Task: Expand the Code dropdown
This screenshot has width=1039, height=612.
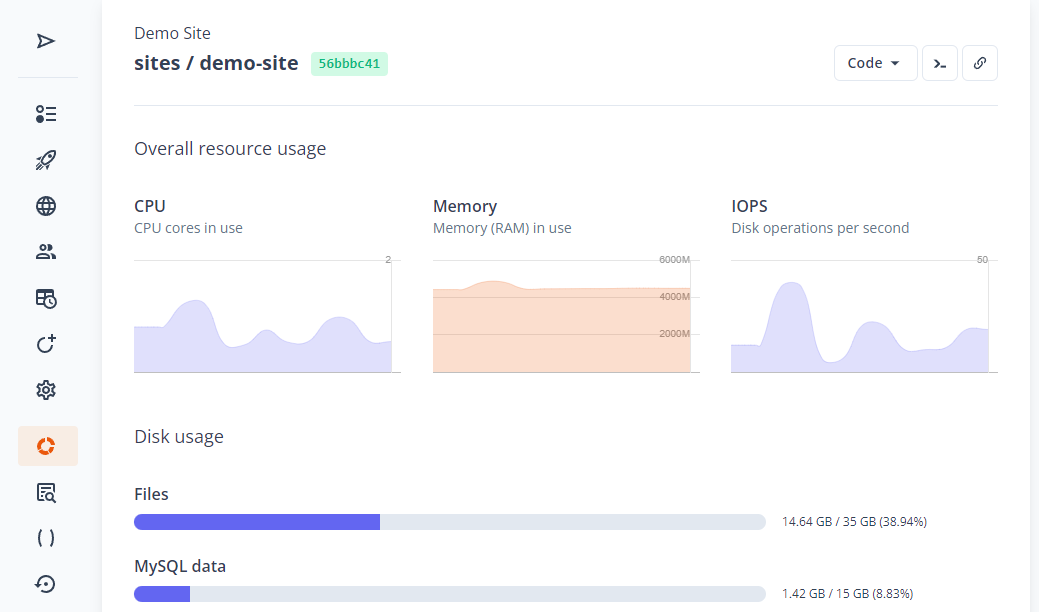Action: pyautogui.click(x=875, y=63)
